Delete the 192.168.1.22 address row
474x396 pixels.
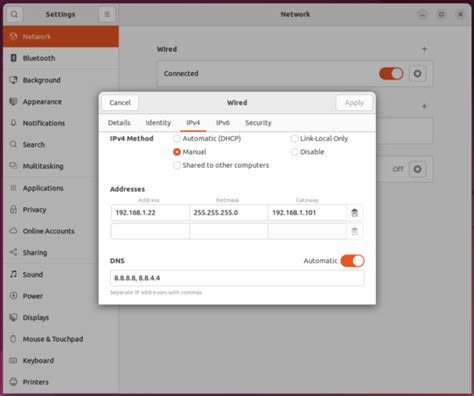355,213
